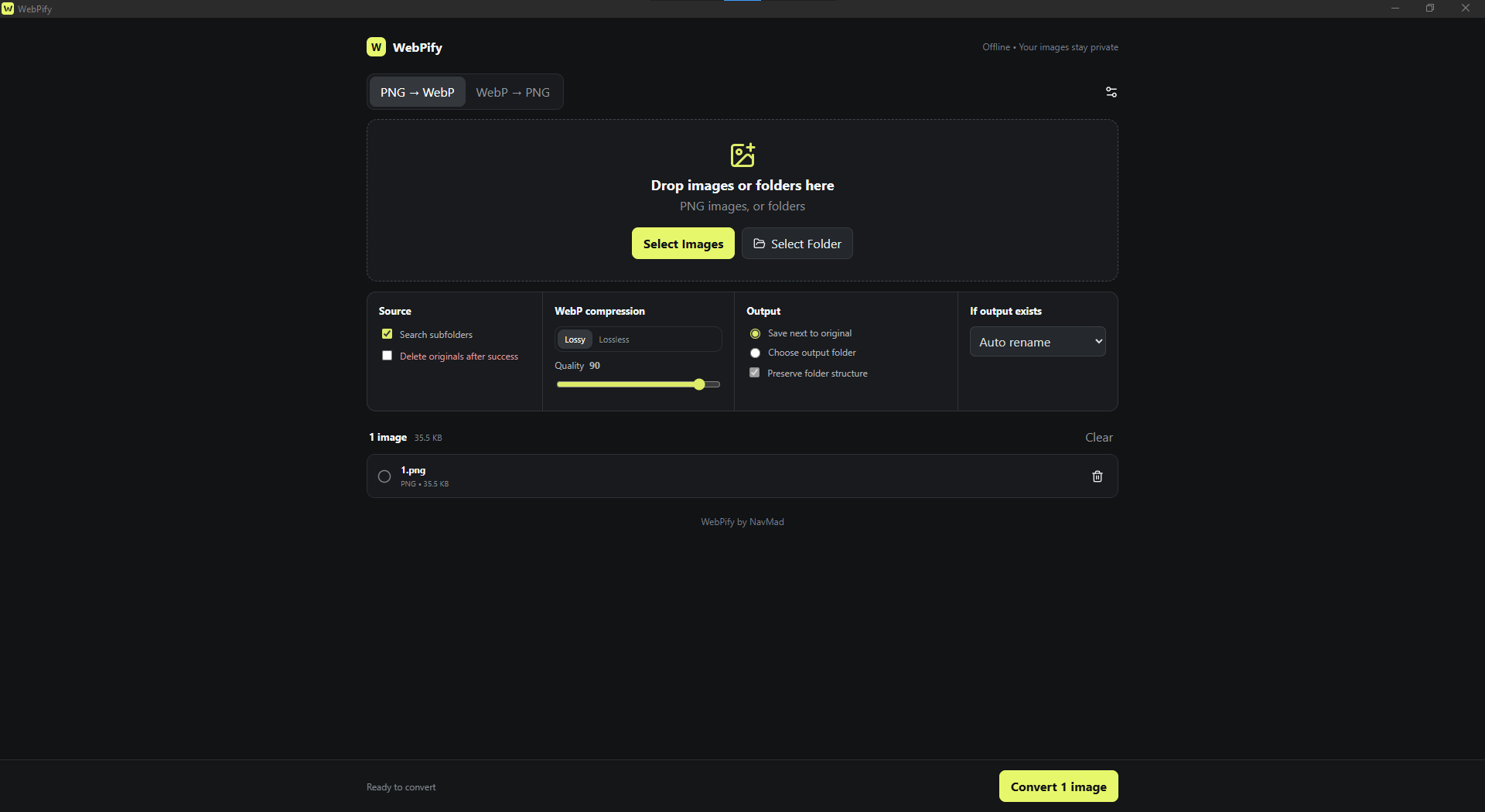Restore down the WebPify window
This screenshot has width=1485, height=812.
1430,9
